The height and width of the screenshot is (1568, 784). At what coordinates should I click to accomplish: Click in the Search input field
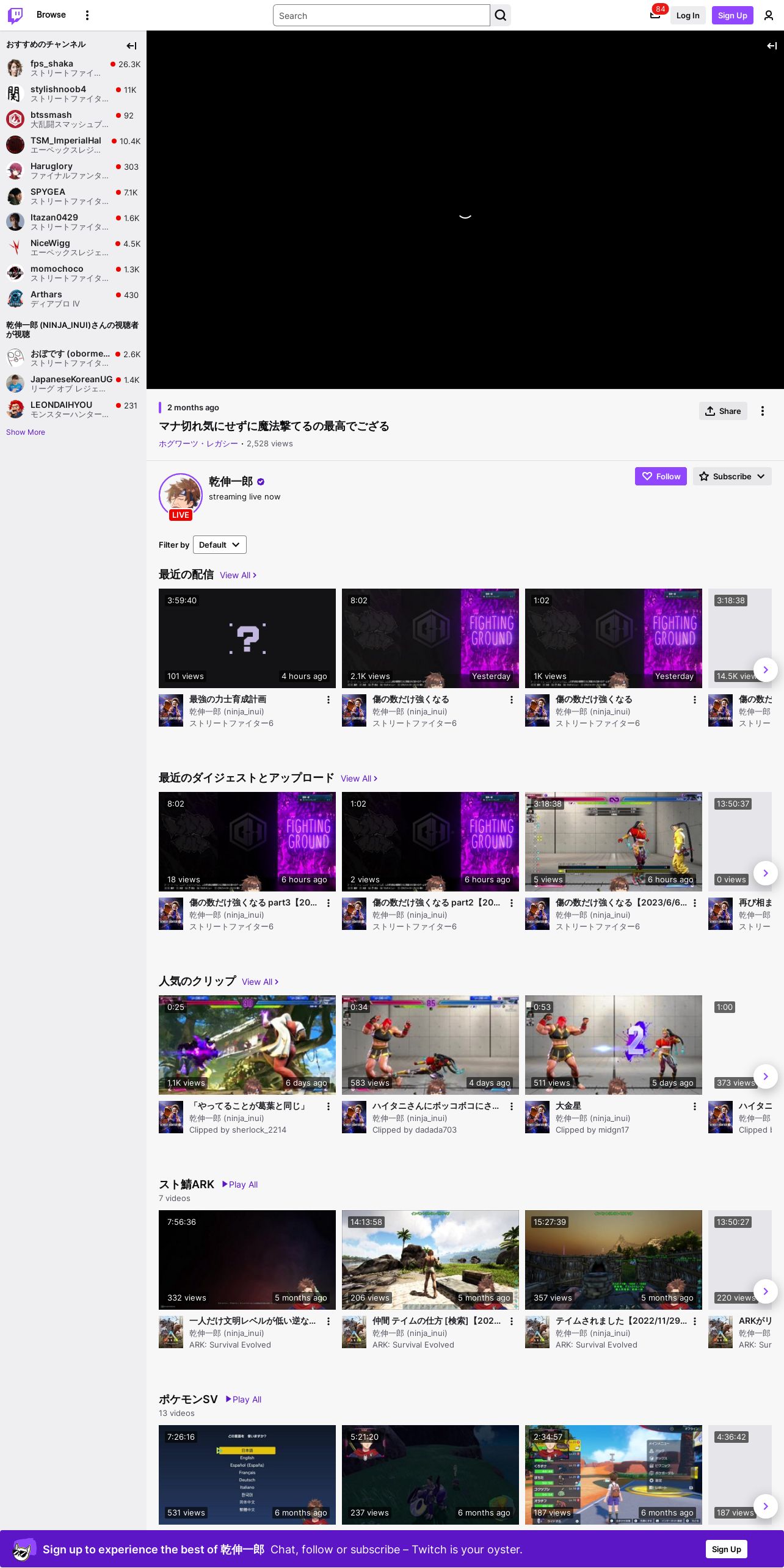[382, 15]
